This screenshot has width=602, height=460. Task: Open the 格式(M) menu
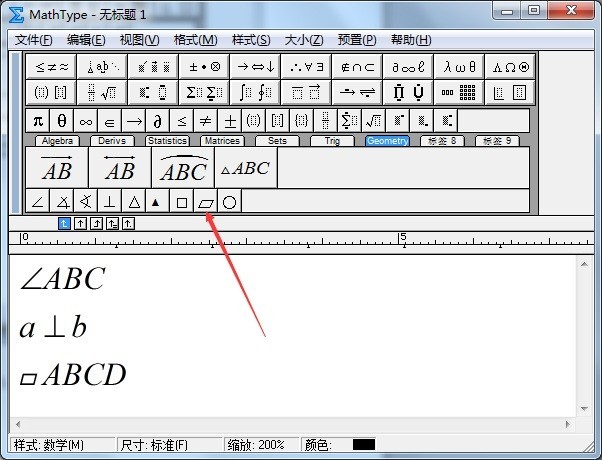tap(195, 40)
